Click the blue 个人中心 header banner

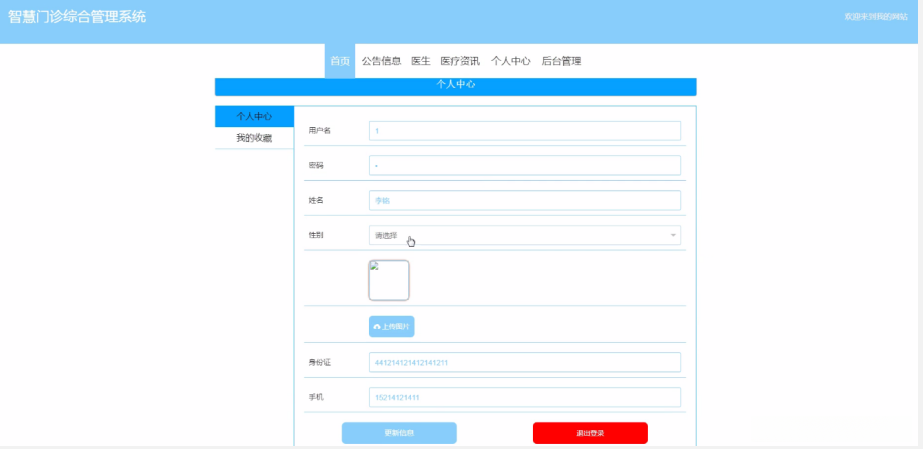(x=456, y=87)
